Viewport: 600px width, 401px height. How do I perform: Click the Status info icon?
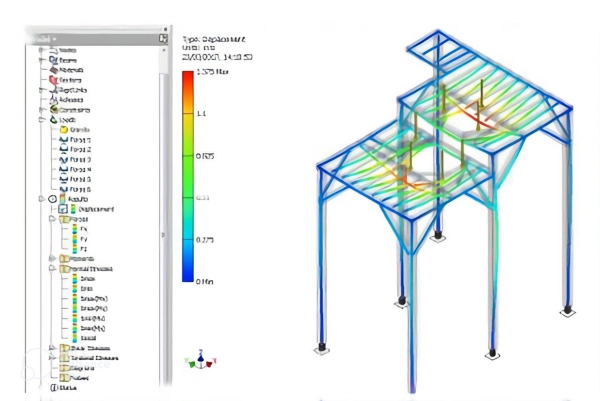click(54, 388)
